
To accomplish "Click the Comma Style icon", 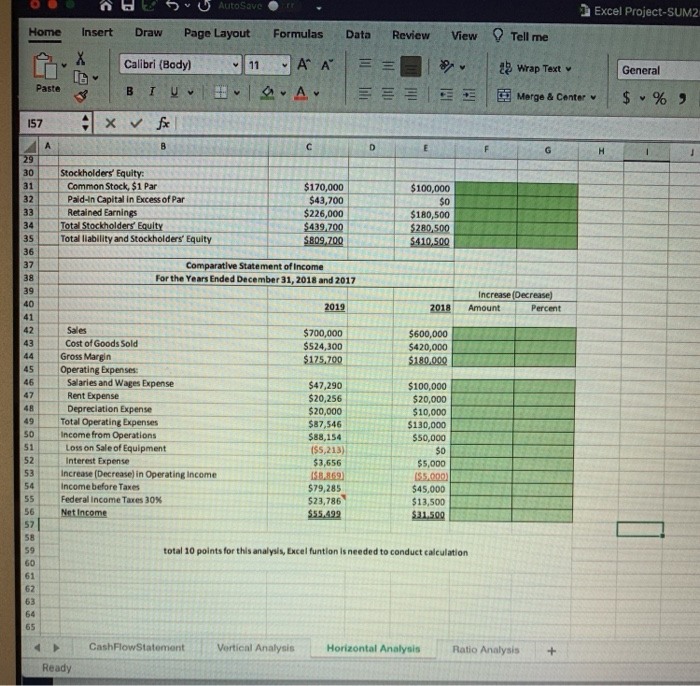I will 682,99.
